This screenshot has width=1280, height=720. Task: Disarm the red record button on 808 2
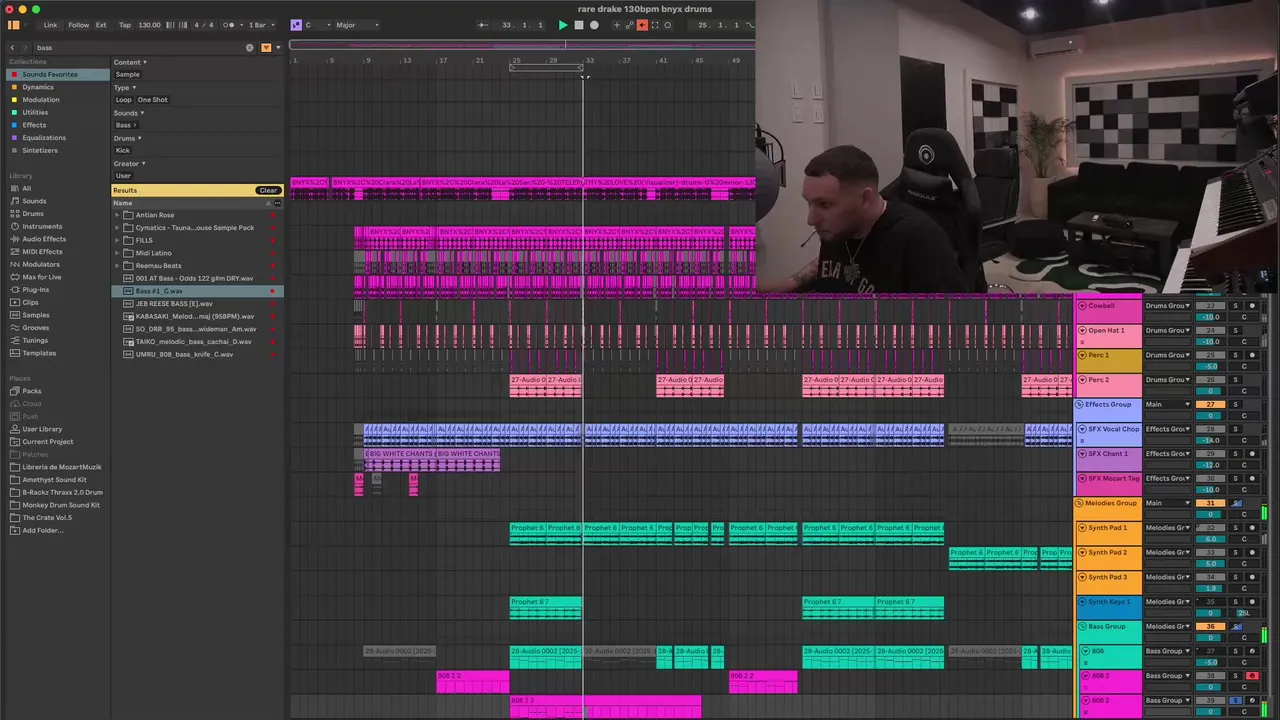tap(1252, 676)
